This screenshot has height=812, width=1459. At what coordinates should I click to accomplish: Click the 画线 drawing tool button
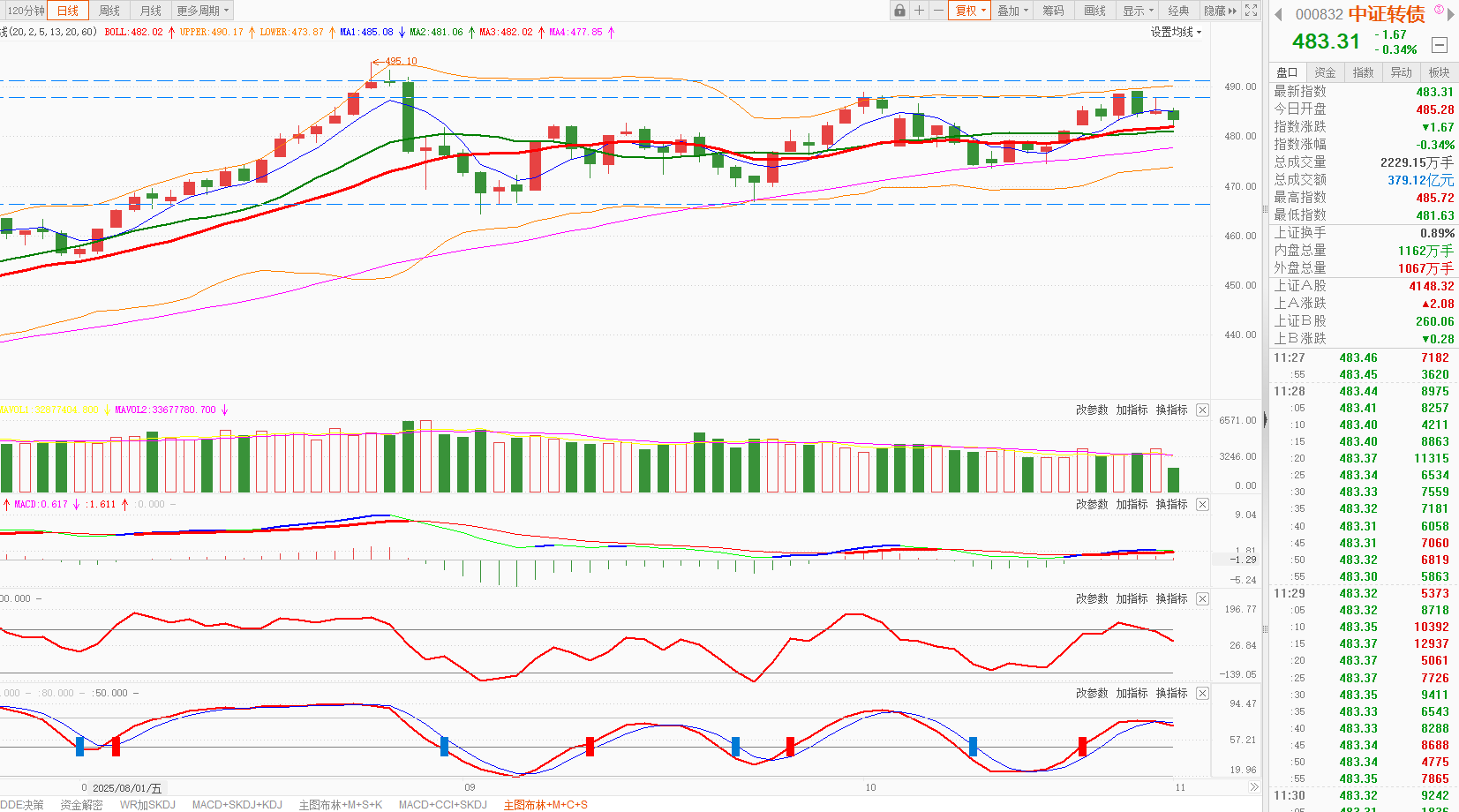click(1095, 11)
